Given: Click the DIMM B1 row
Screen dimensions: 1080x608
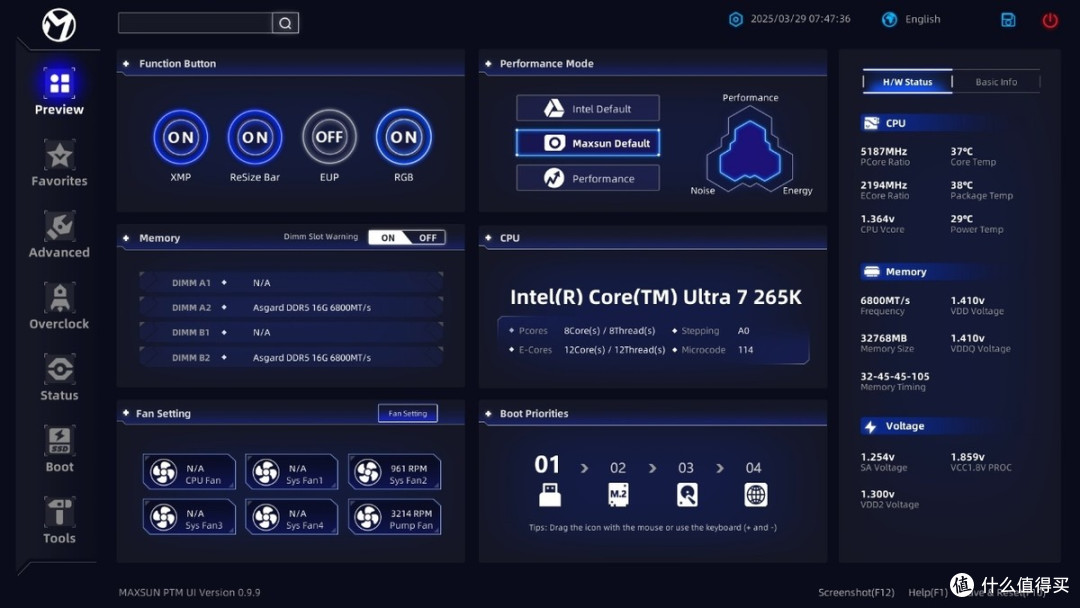Looking at the screenshot, I should [x=291, y=332].
